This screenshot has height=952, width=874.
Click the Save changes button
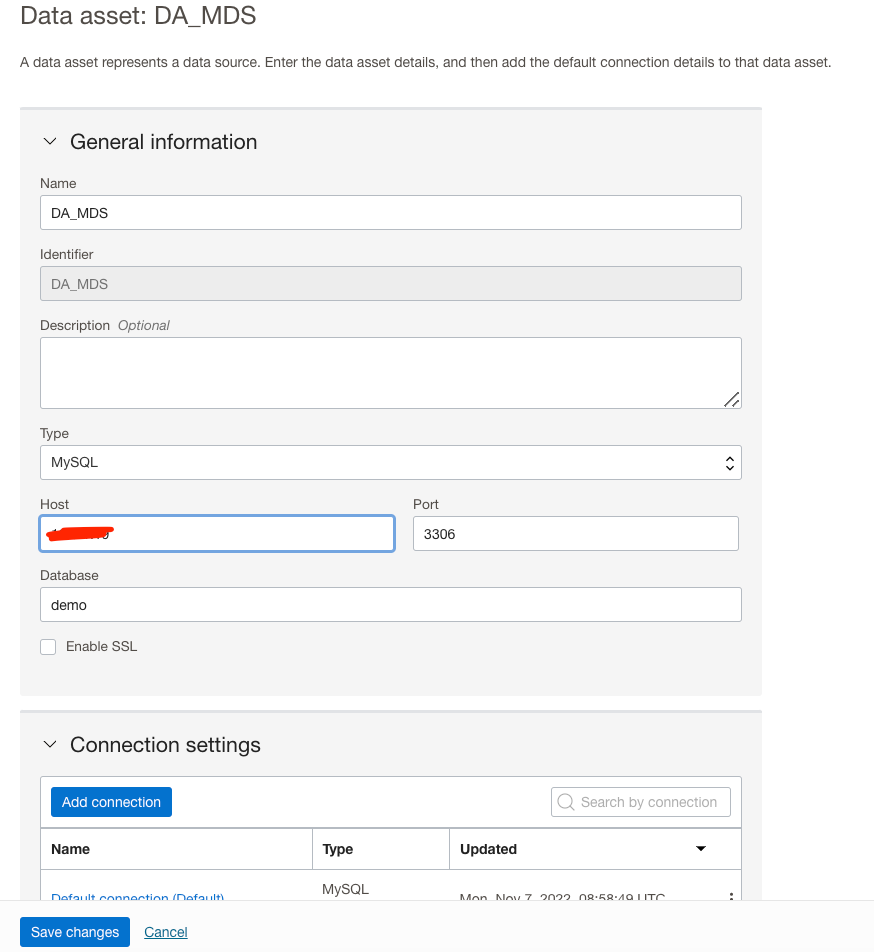click(x=75, y=932)
